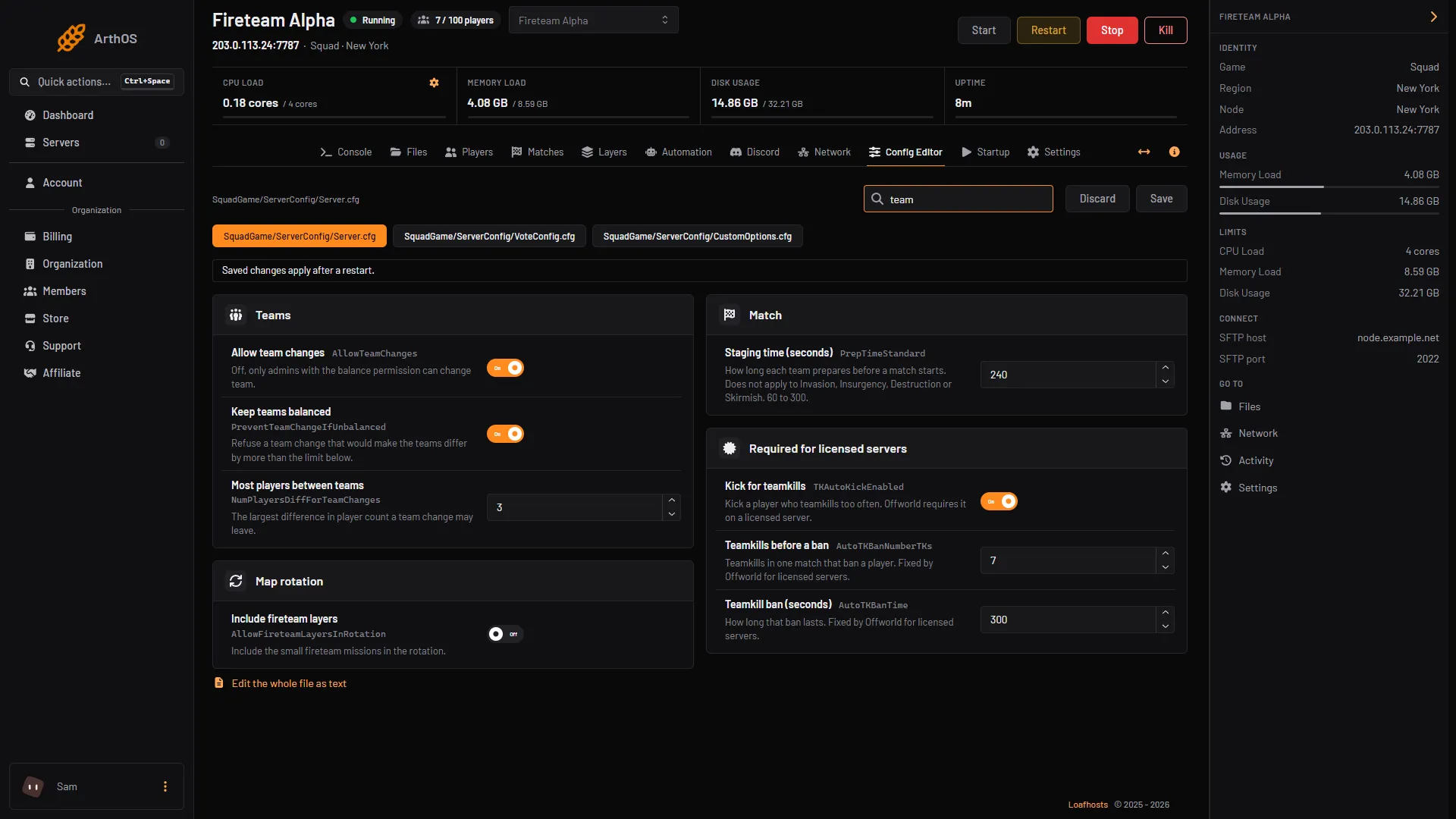Click the search magnifier in config filter

[877, 199]
